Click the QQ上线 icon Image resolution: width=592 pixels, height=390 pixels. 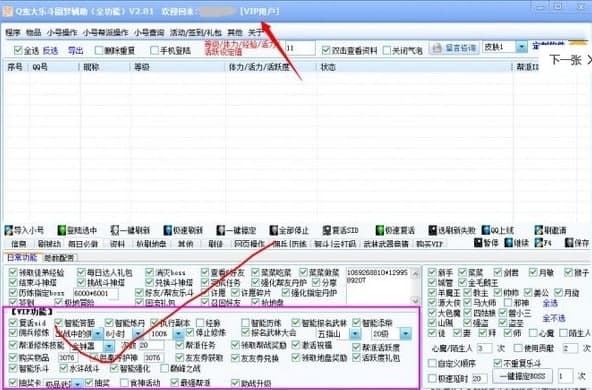tap(486, 230)
